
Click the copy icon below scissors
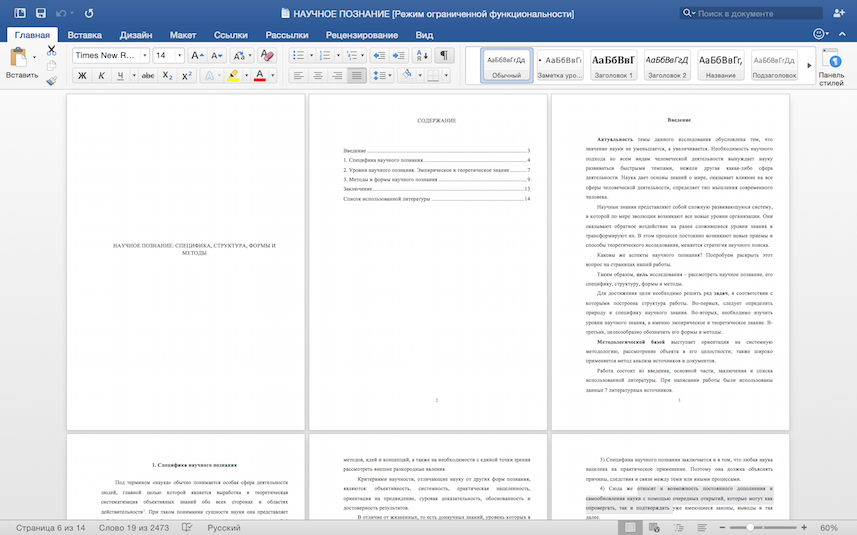pyautogui.click(x=51, y=66)
